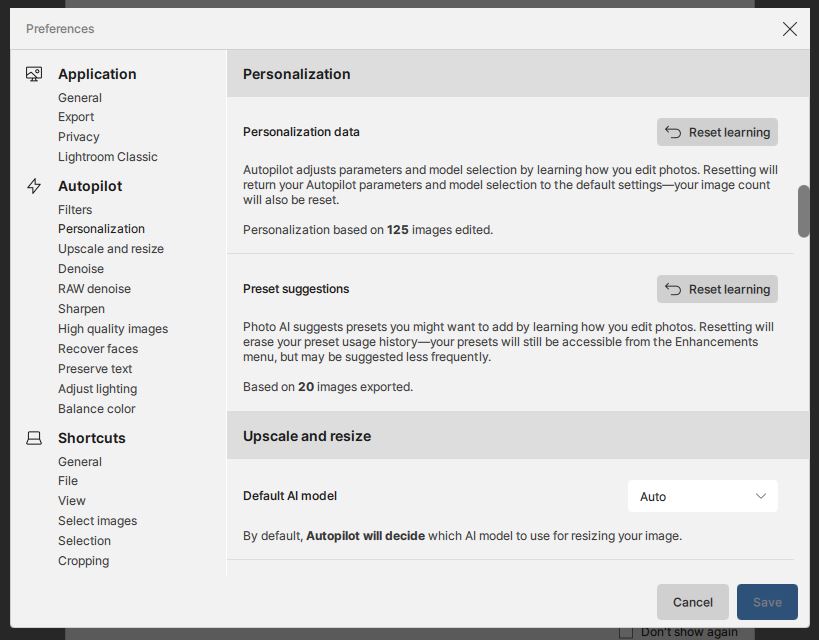Check the Don't show again checkbox
The image size is (819, 640).
coord(627,632)
